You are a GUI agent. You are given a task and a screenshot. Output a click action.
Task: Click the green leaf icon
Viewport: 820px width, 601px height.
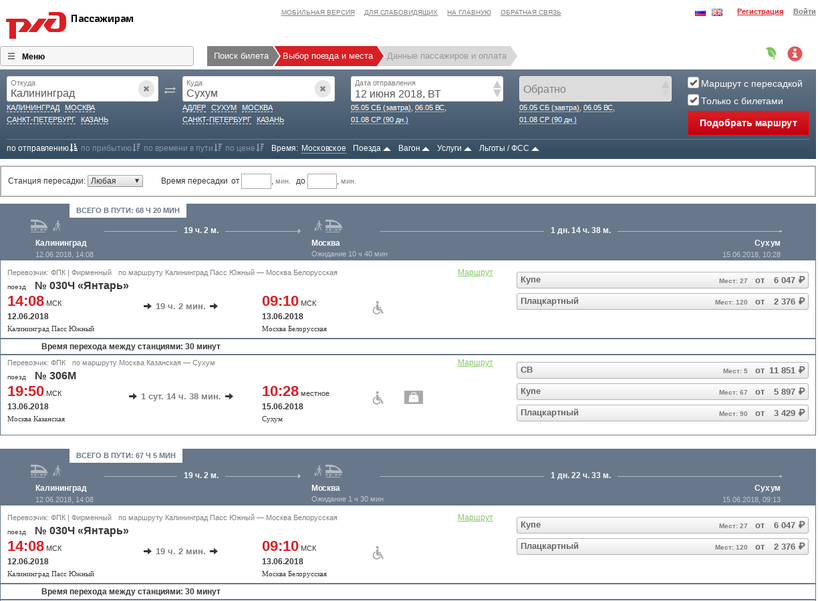click(771, 54)
